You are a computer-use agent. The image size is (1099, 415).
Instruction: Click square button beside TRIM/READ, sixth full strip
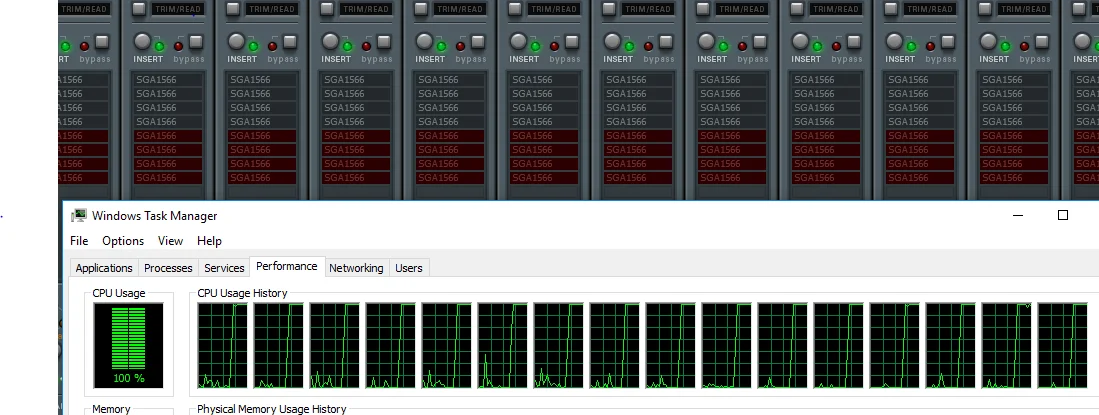608,8
